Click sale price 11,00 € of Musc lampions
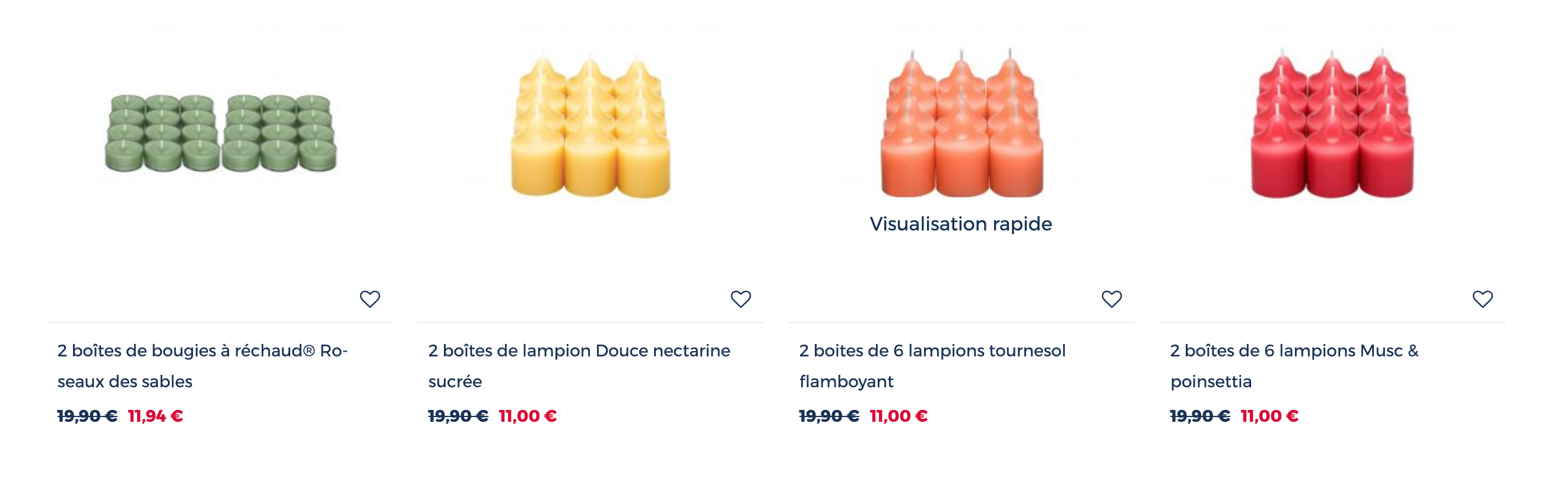Image resolution: width=1568 pixels, height=480 pixels. pos(1269,416)
